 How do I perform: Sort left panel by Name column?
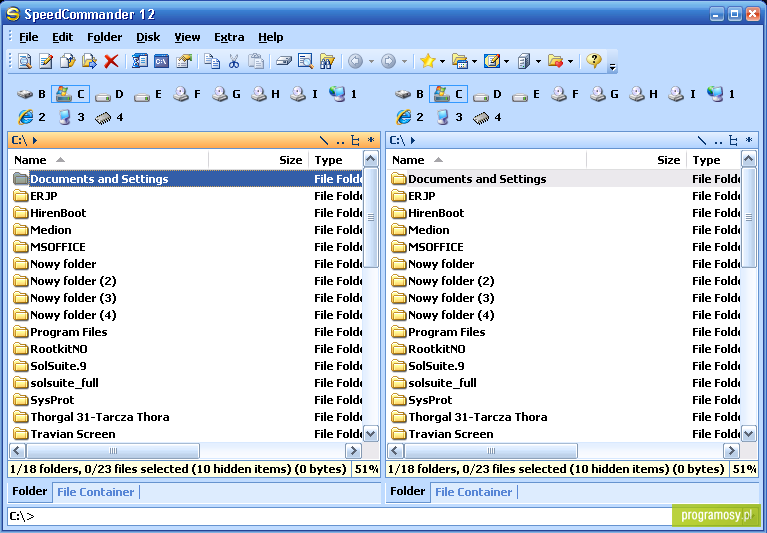(109, 160)
